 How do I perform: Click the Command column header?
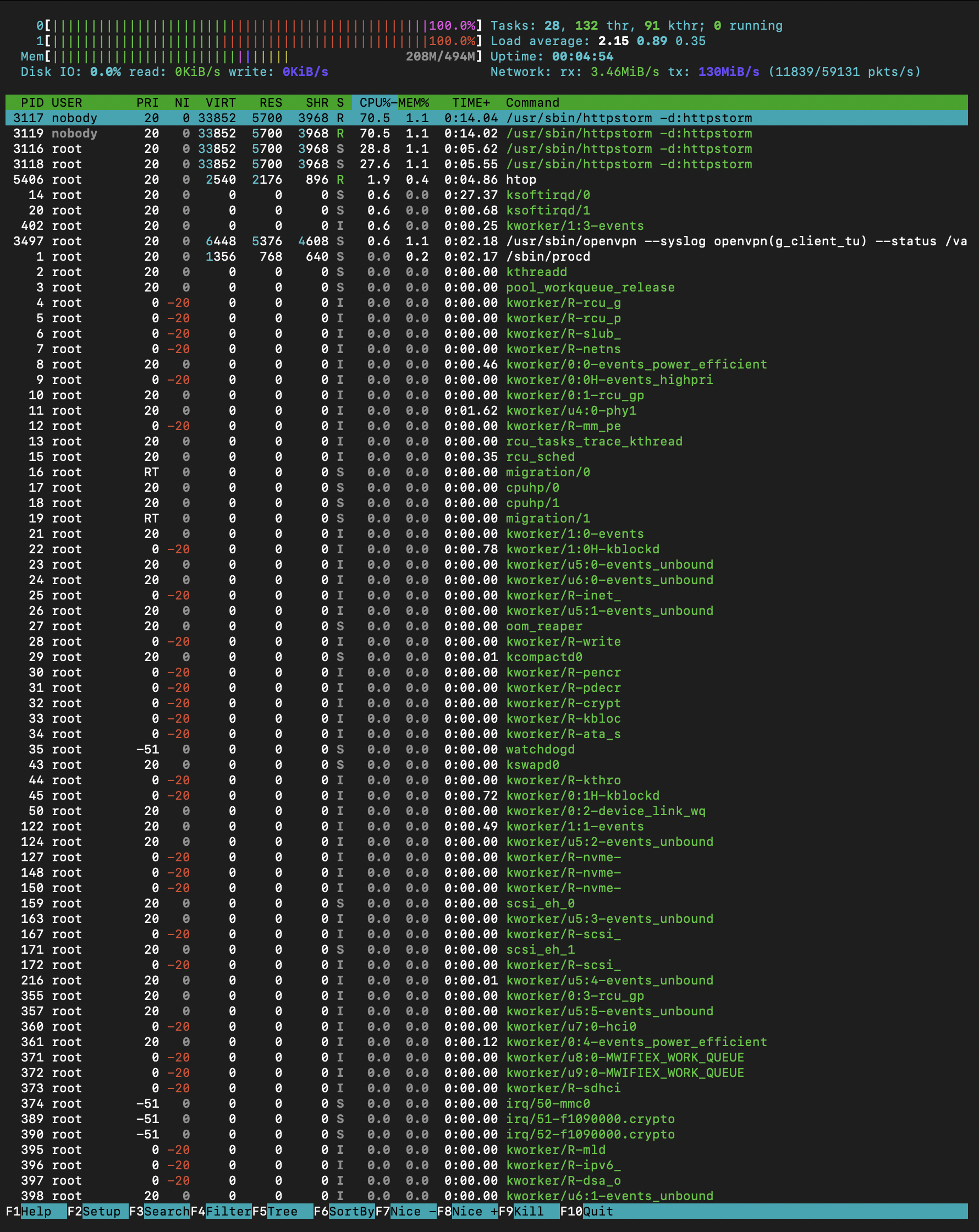pos(532,102)
